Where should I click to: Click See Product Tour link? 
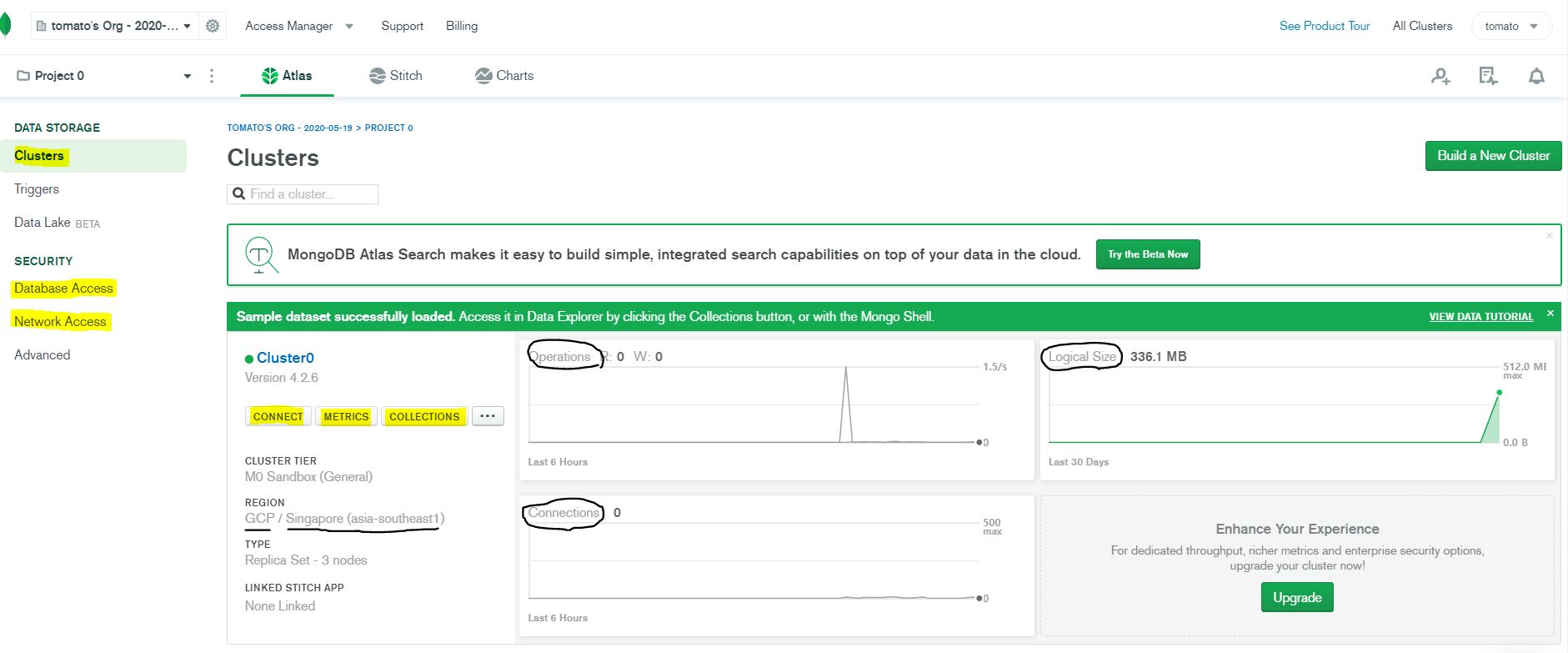(x=1325, y=26)
